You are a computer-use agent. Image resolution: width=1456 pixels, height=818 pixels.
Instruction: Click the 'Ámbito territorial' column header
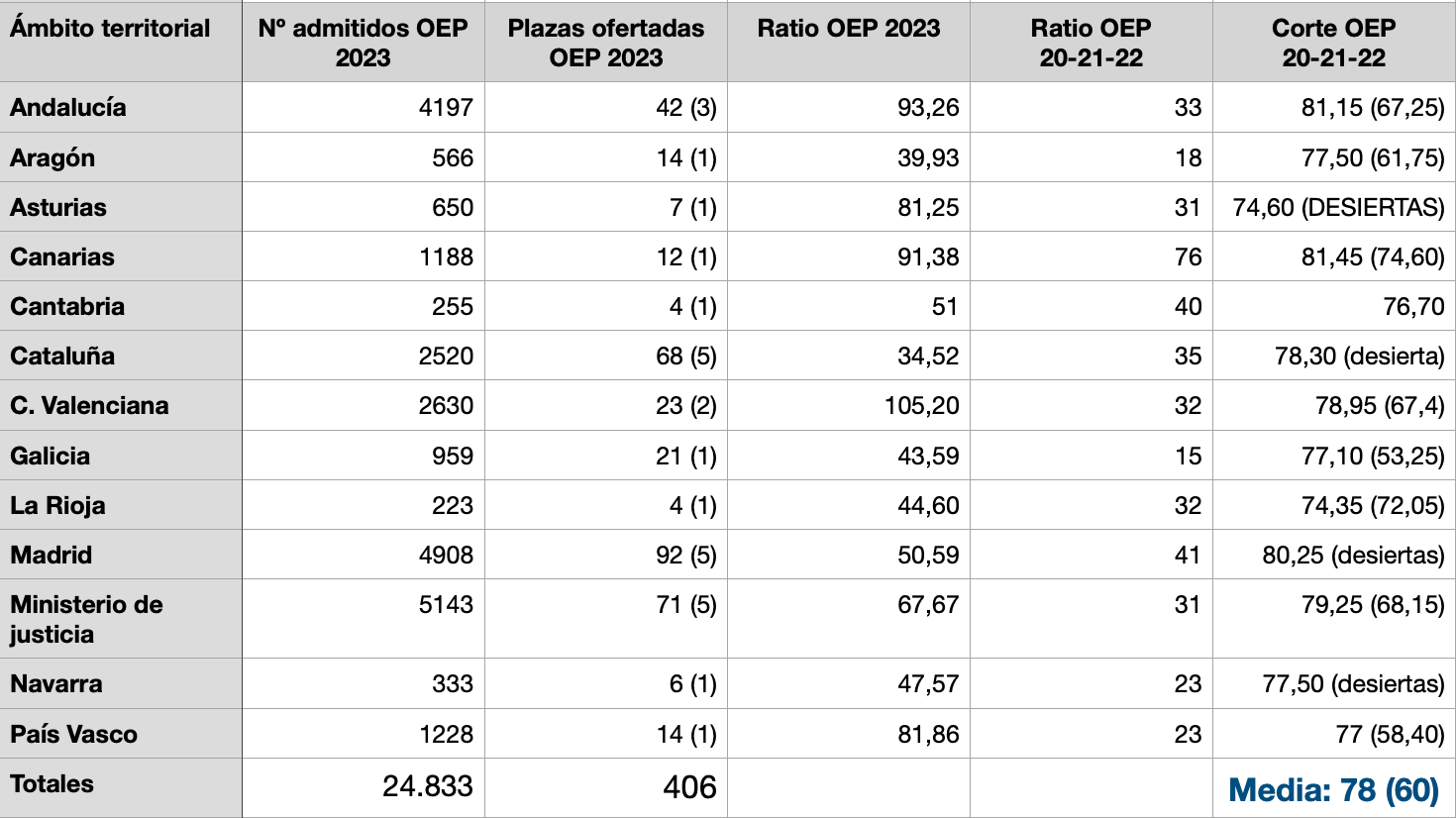pos(110,29)
